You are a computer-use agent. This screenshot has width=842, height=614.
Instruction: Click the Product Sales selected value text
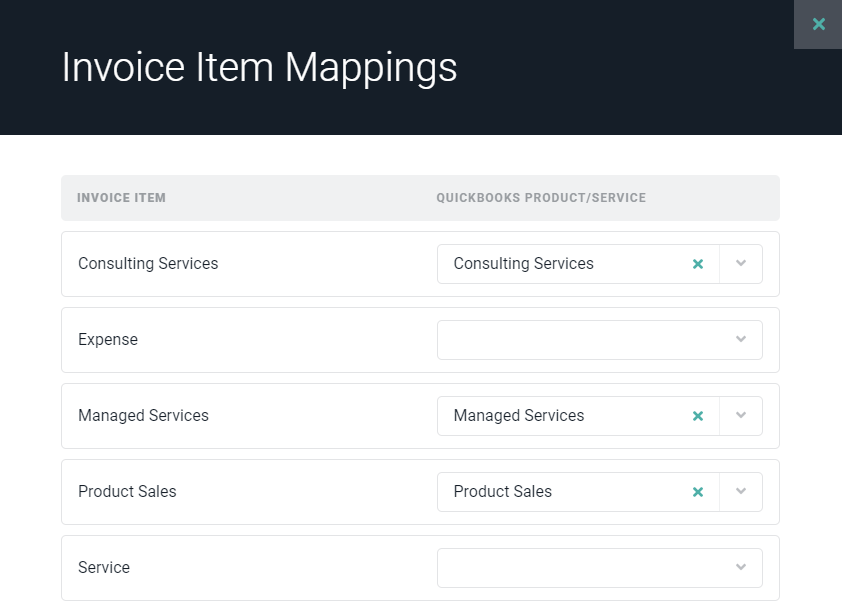(x=502, y=492)
